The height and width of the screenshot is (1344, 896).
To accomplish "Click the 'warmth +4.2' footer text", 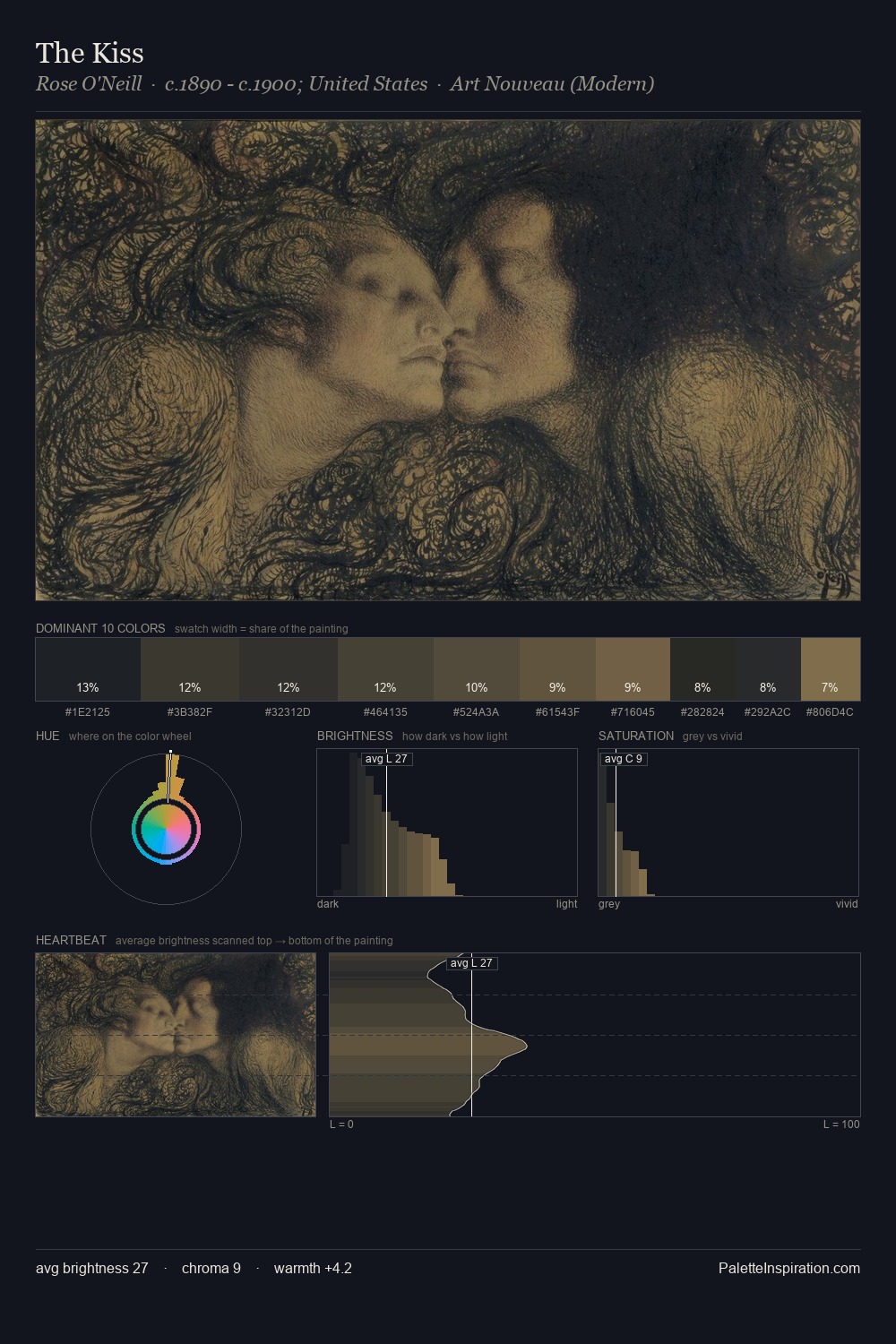I will tap(313, 1268).
